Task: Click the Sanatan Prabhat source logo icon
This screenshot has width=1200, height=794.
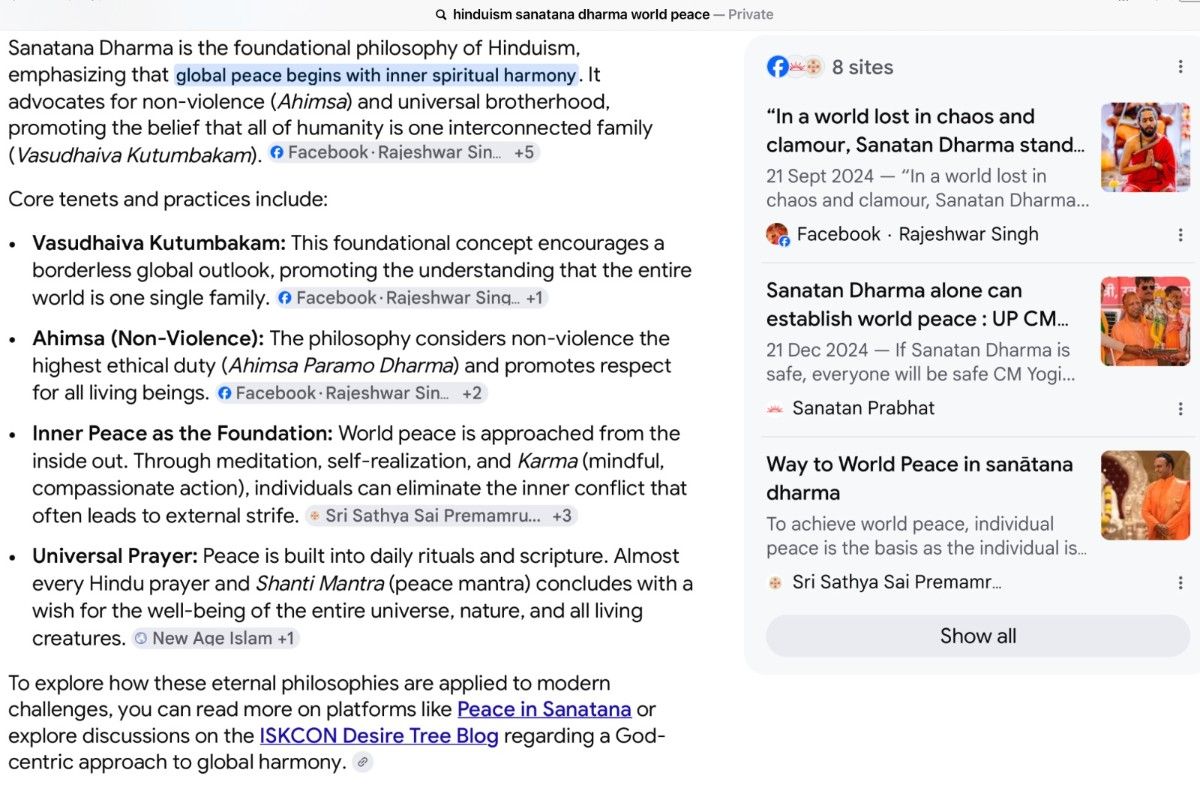Action: pos(775,408)
